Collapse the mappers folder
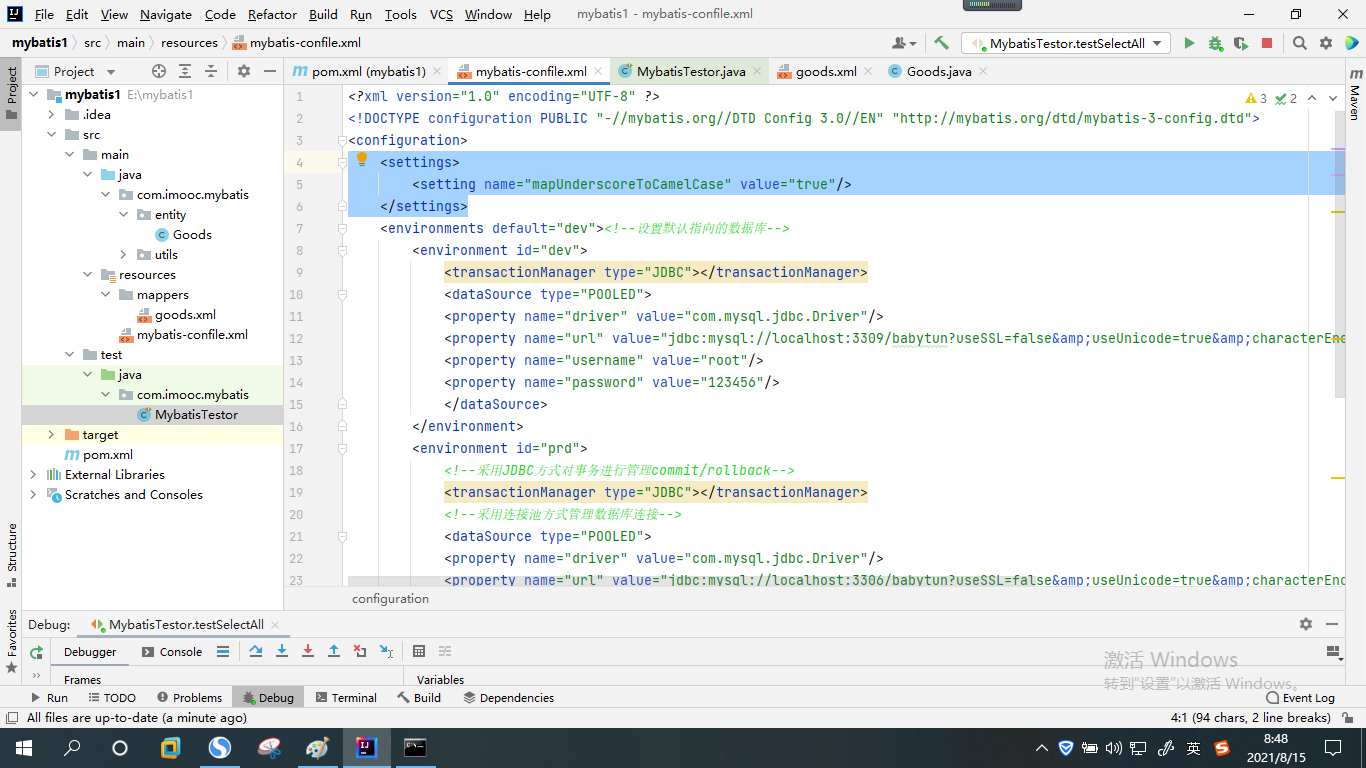Screen dimensions: 1366x768 tap(106, 295)
